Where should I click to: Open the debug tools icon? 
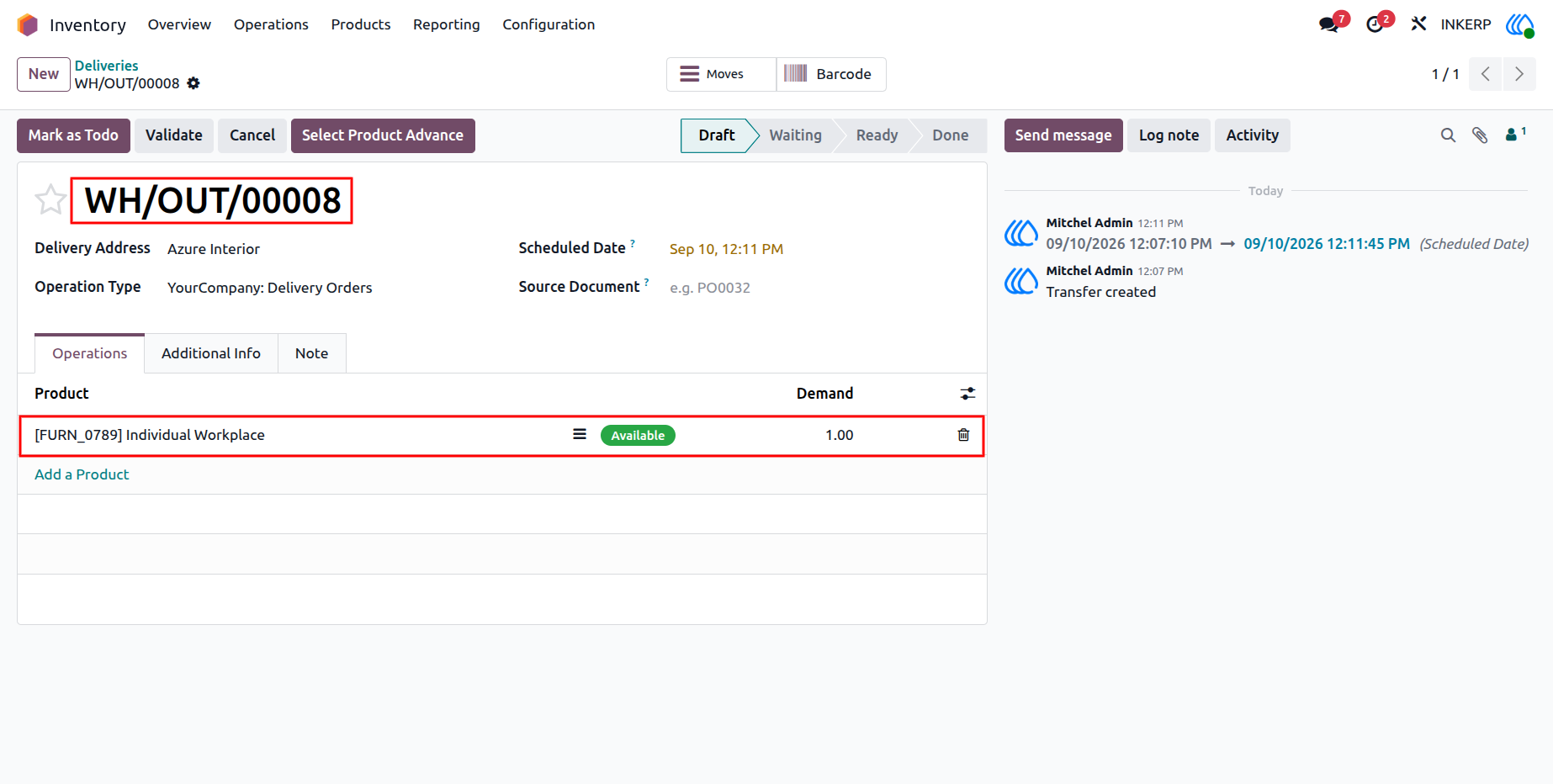[x=1419, y=24]
